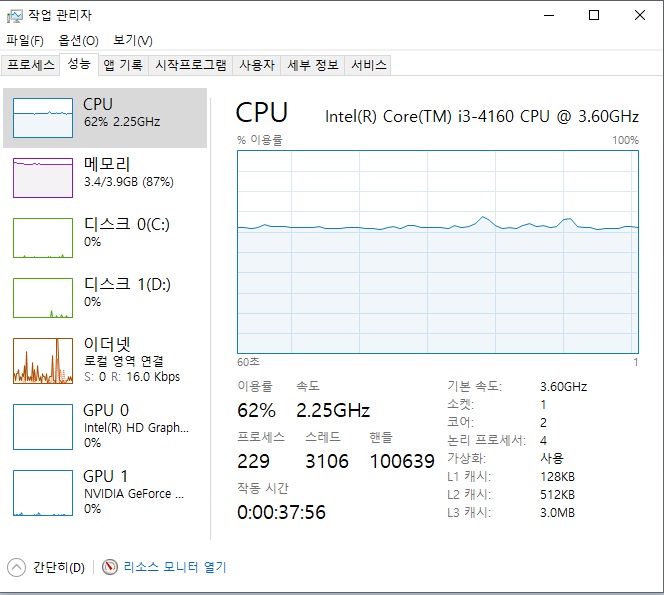The image size is (664, 595).
Task: Click the 간단히(D) button label
Action: 58,567
